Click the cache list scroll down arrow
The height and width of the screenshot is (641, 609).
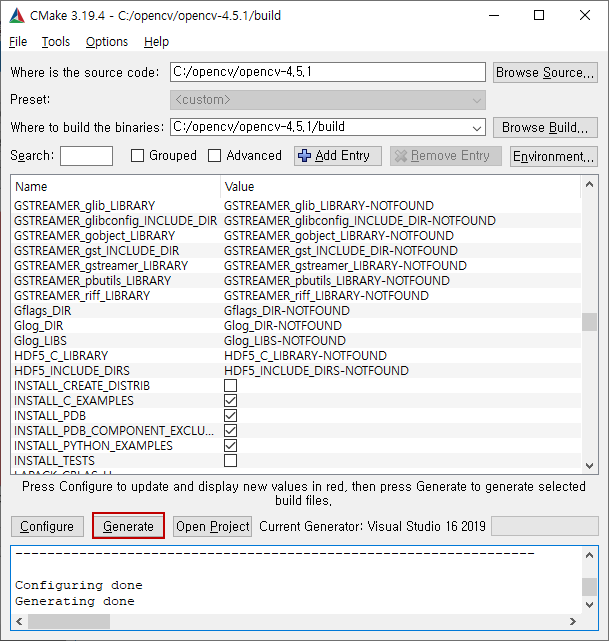coord(589,466)
